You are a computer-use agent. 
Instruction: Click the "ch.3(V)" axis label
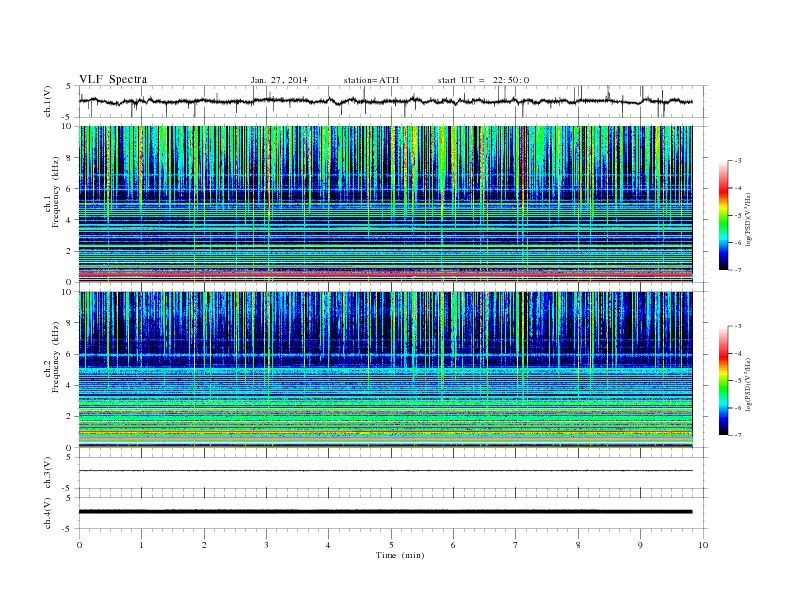(48, 472)
